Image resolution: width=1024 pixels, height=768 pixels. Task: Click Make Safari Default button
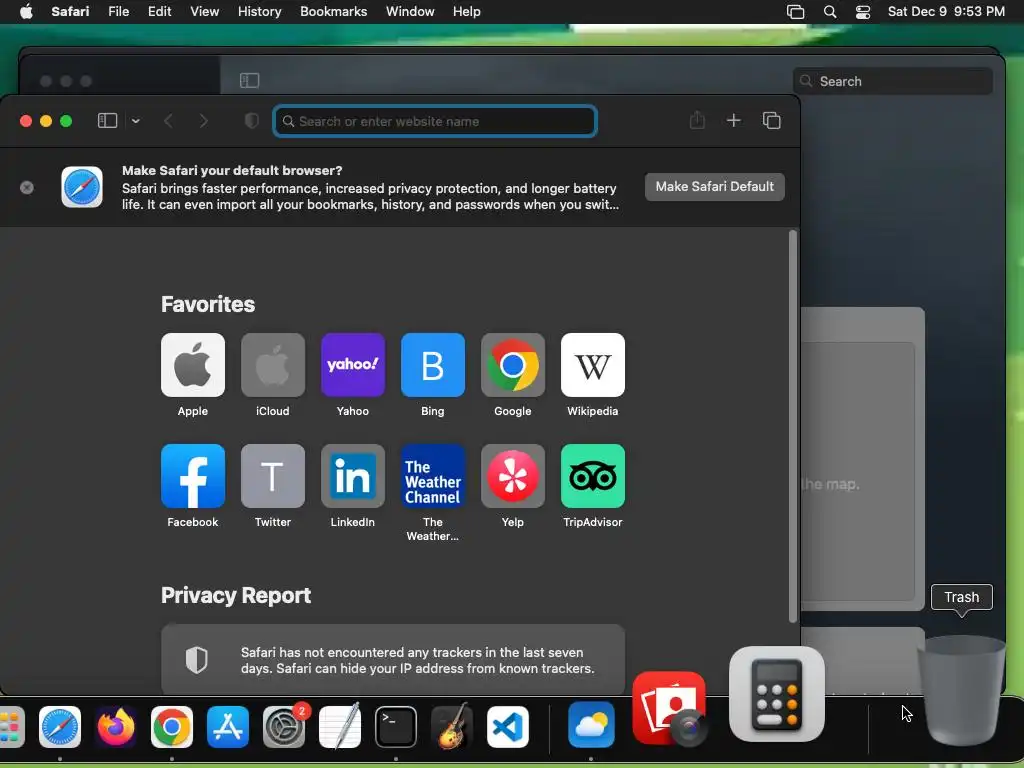(x=714, y=187)
